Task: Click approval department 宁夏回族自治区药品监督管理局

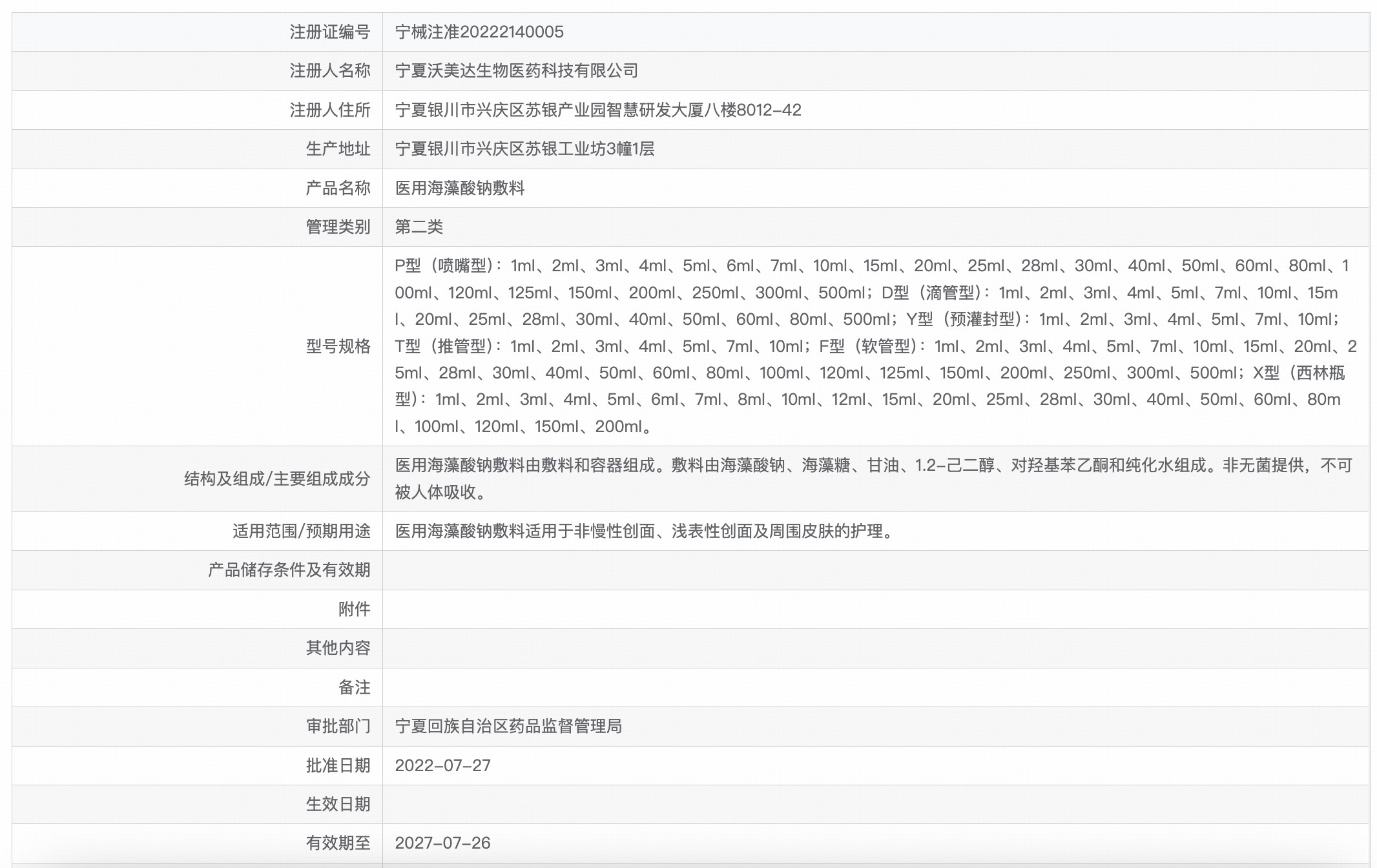Action: [x=508, y=727]
